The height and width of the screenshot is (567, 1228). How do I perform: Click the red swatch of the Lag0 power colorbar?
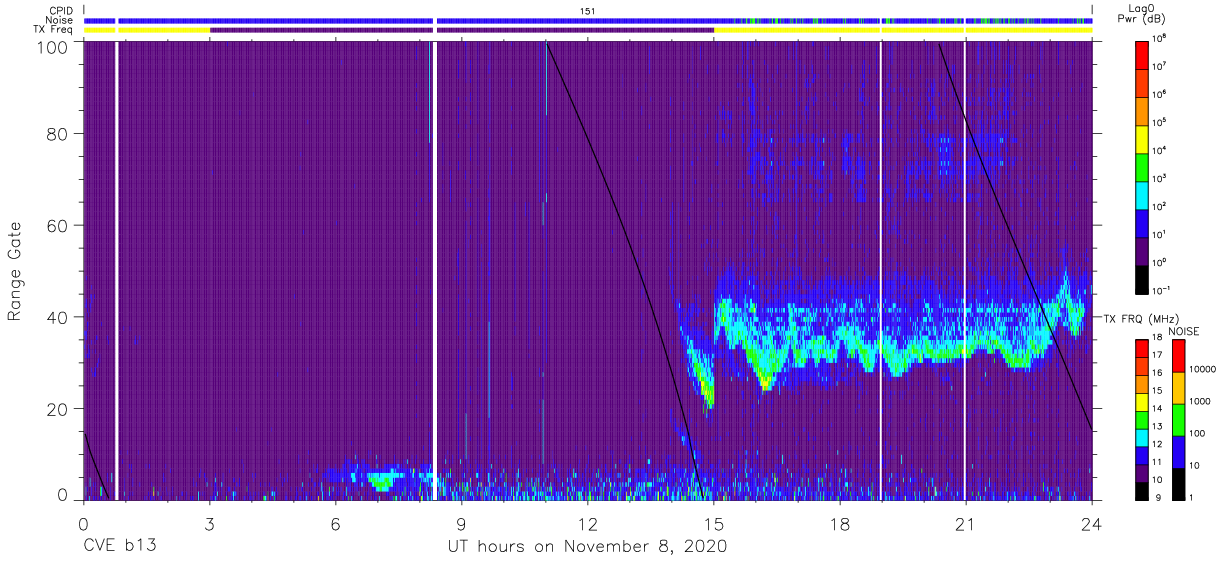[x=1144, y=53]
